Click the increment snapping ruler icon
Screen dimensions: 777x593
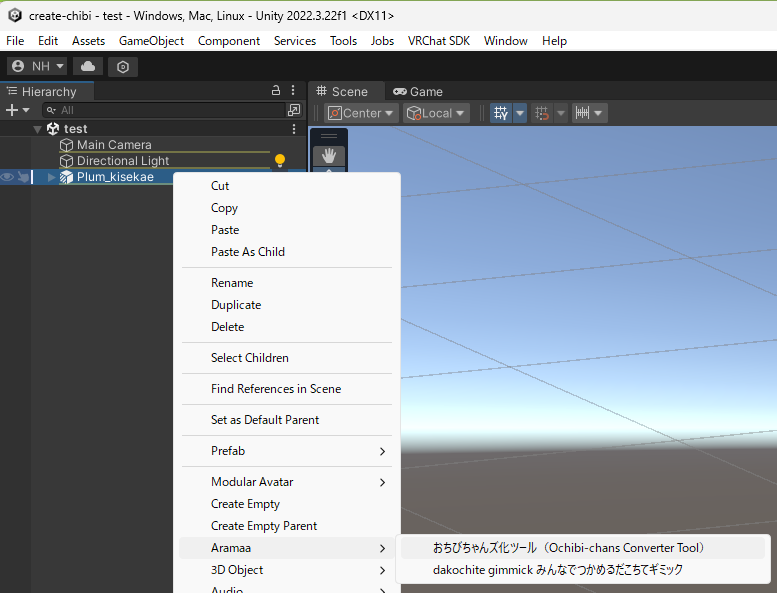pos(582,113)
